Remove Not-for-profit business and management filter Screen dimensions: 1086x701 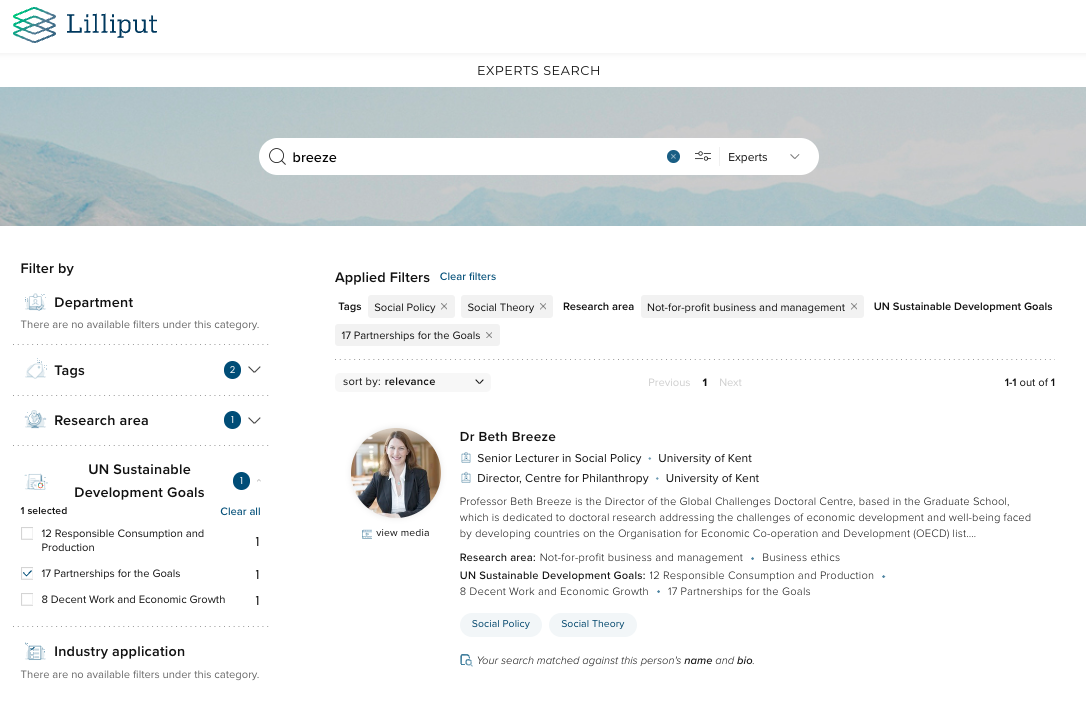854,306
